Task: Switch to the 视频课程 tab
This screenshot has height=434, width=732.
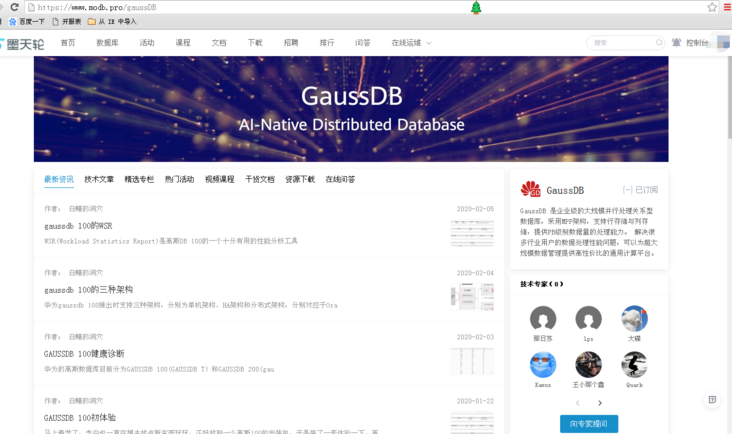Action: [x=219, y=179]
